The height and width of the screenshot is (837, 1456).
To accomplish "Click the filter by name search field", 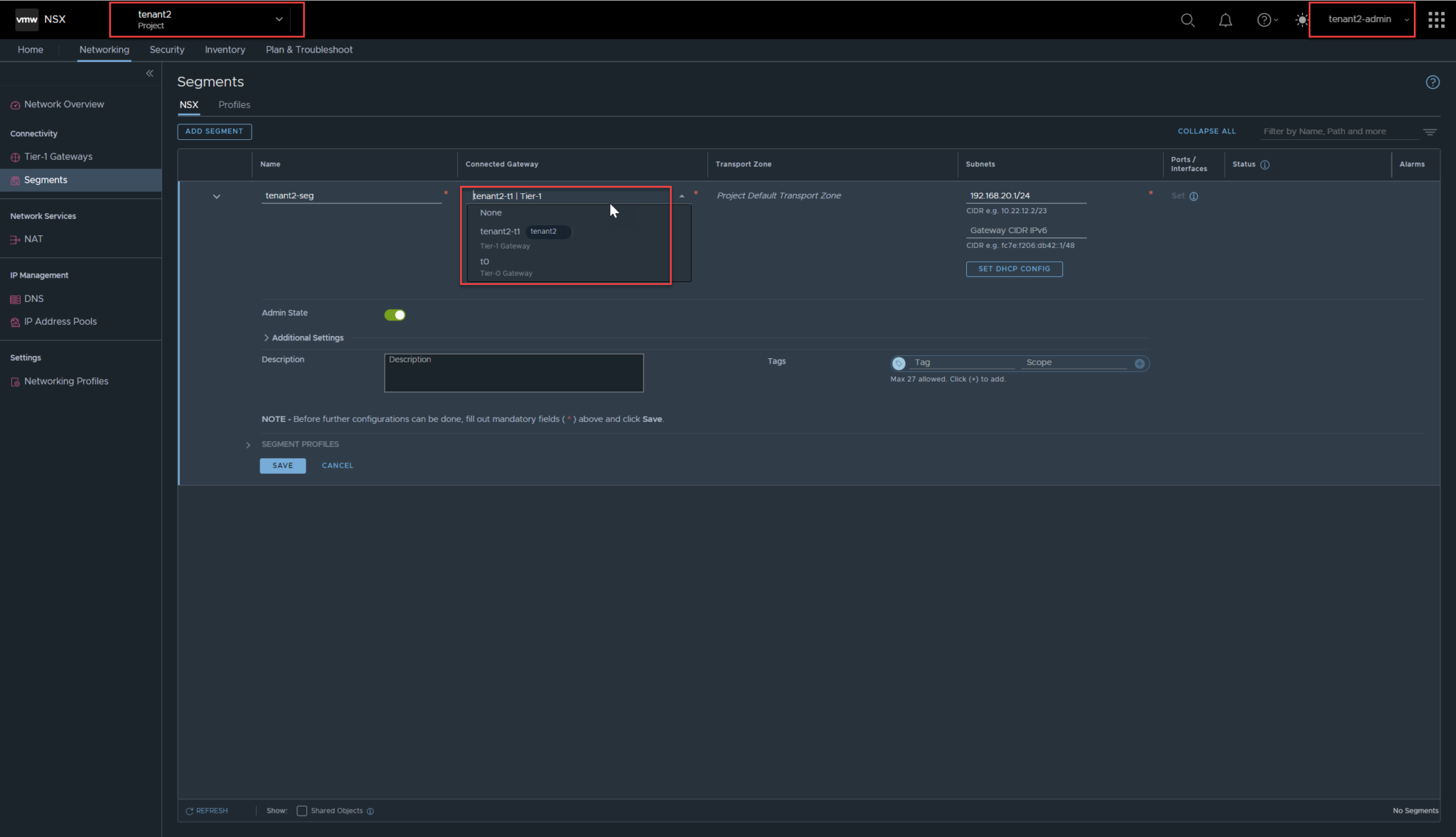I will point(1339,131).
